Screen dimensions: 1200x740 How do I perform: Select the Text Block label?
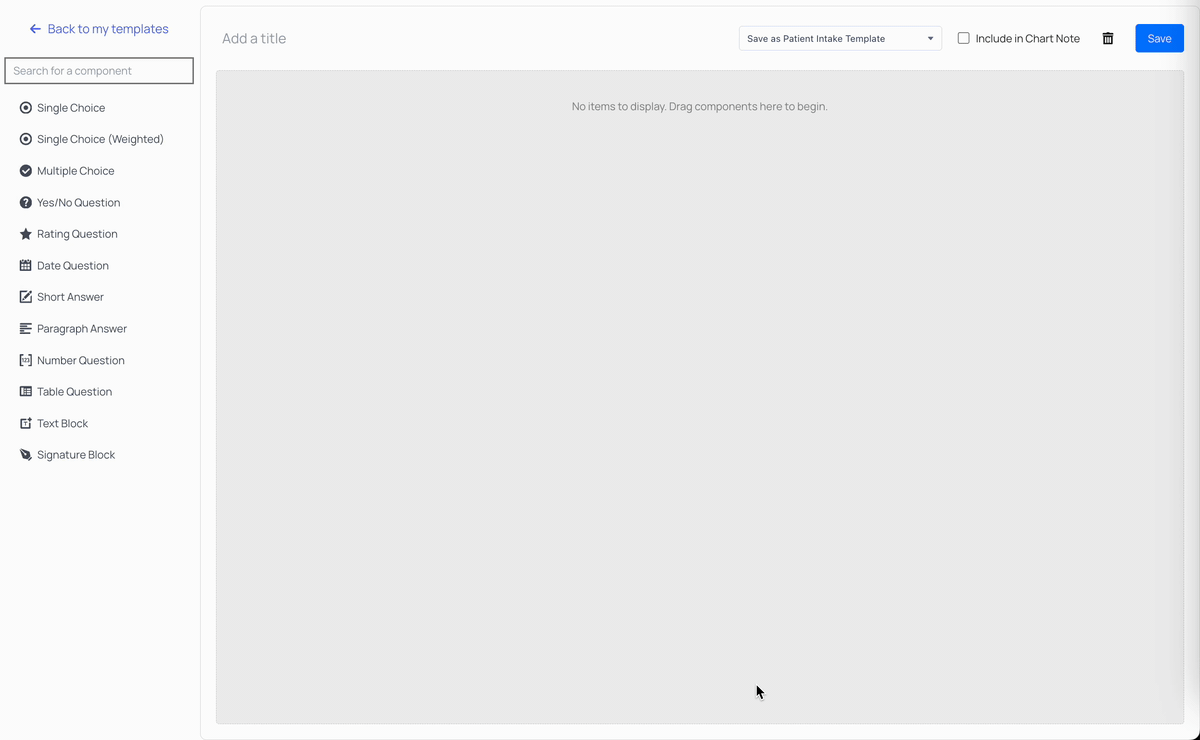(63, 423)
